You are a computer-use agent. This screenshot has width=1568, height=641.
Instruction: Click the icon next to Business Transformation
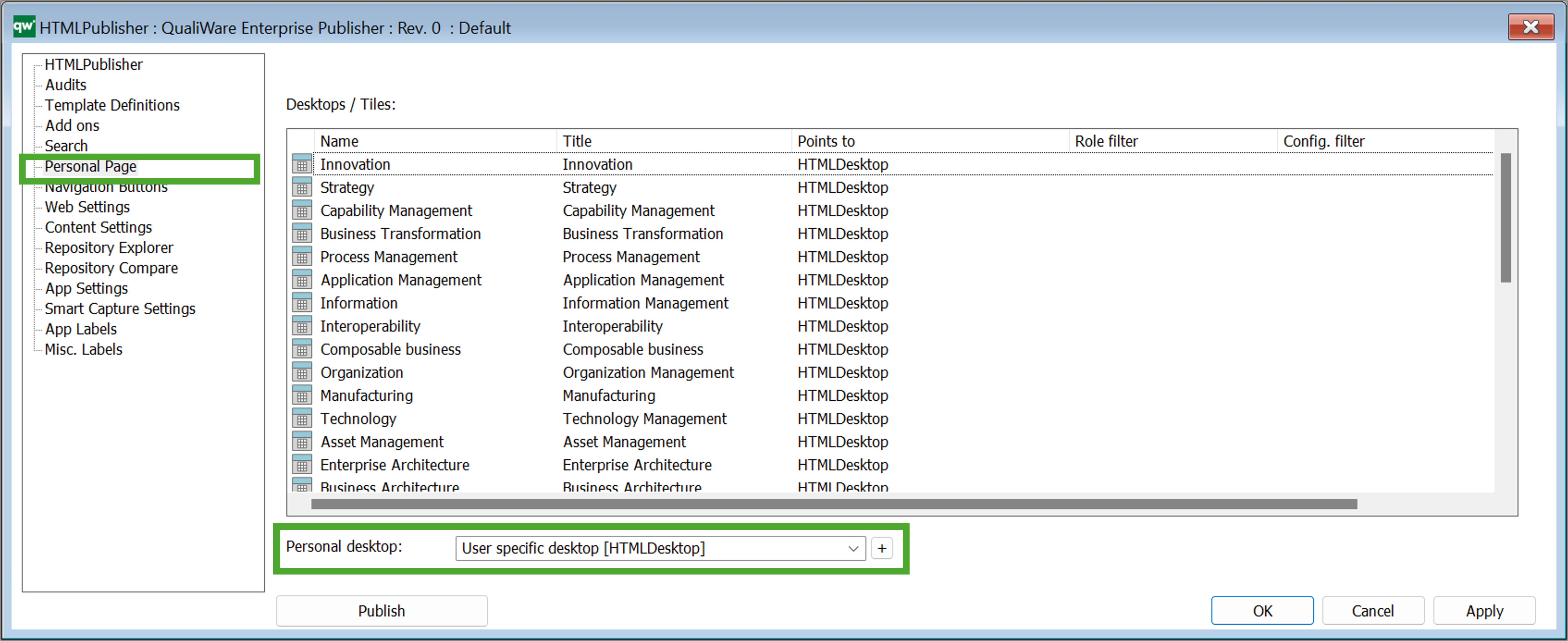302,234
